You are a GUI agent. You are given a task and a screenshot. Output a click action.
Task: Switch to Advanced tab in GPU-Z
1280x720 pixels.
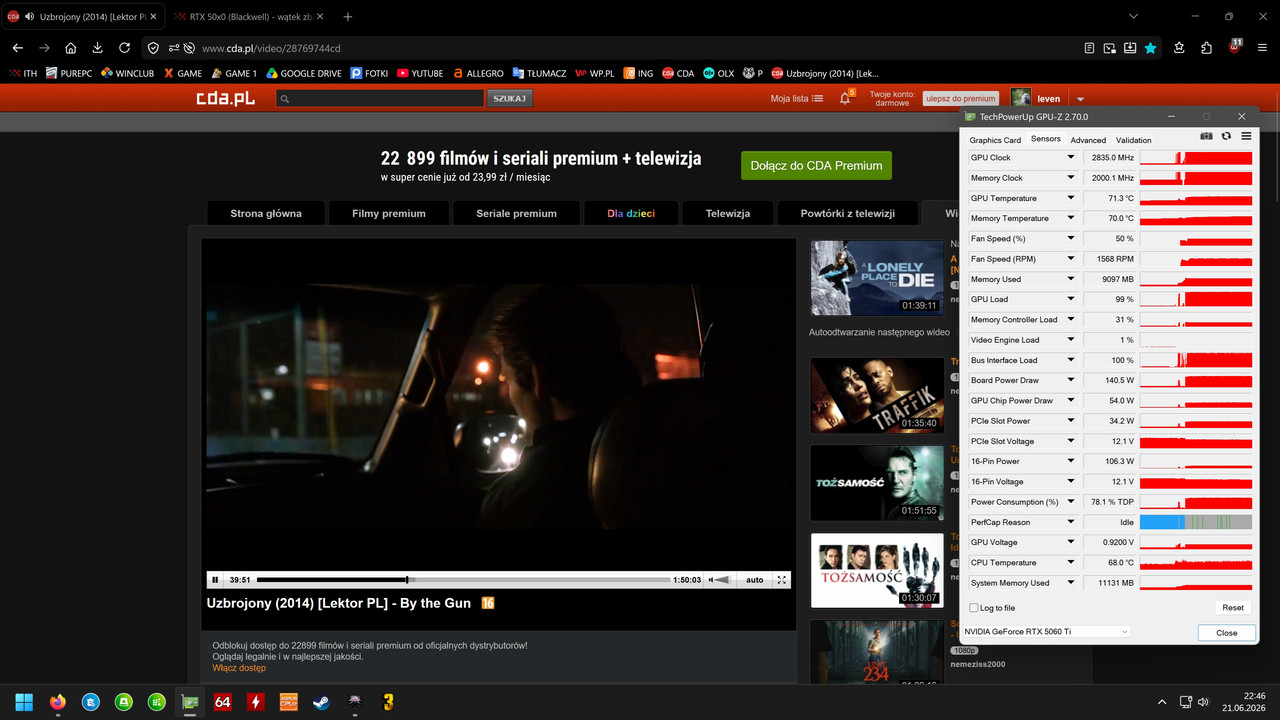point(1088,140)
